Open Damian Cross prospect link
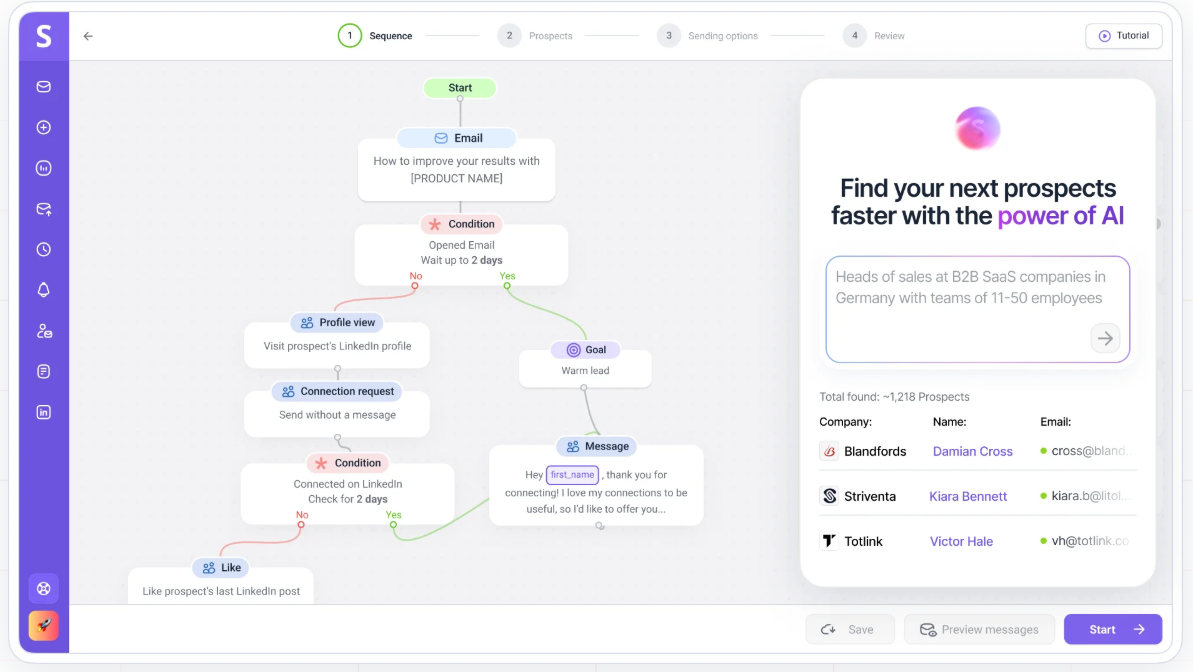Image resolution: width=1193 pixels, height=672 pixels. [972, 451]
